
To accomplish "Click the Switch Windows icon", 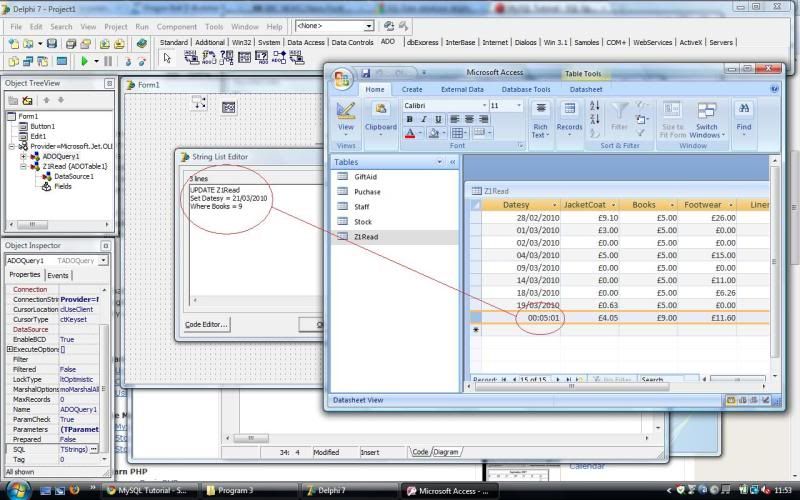I will [x=707, y=111].
